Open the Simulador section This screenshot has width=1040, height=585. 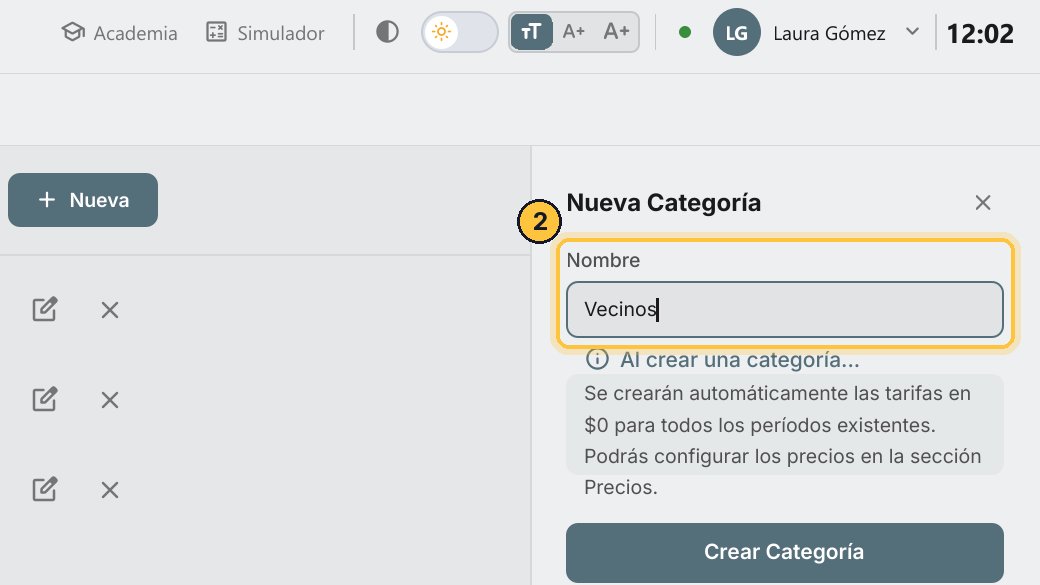265,32
